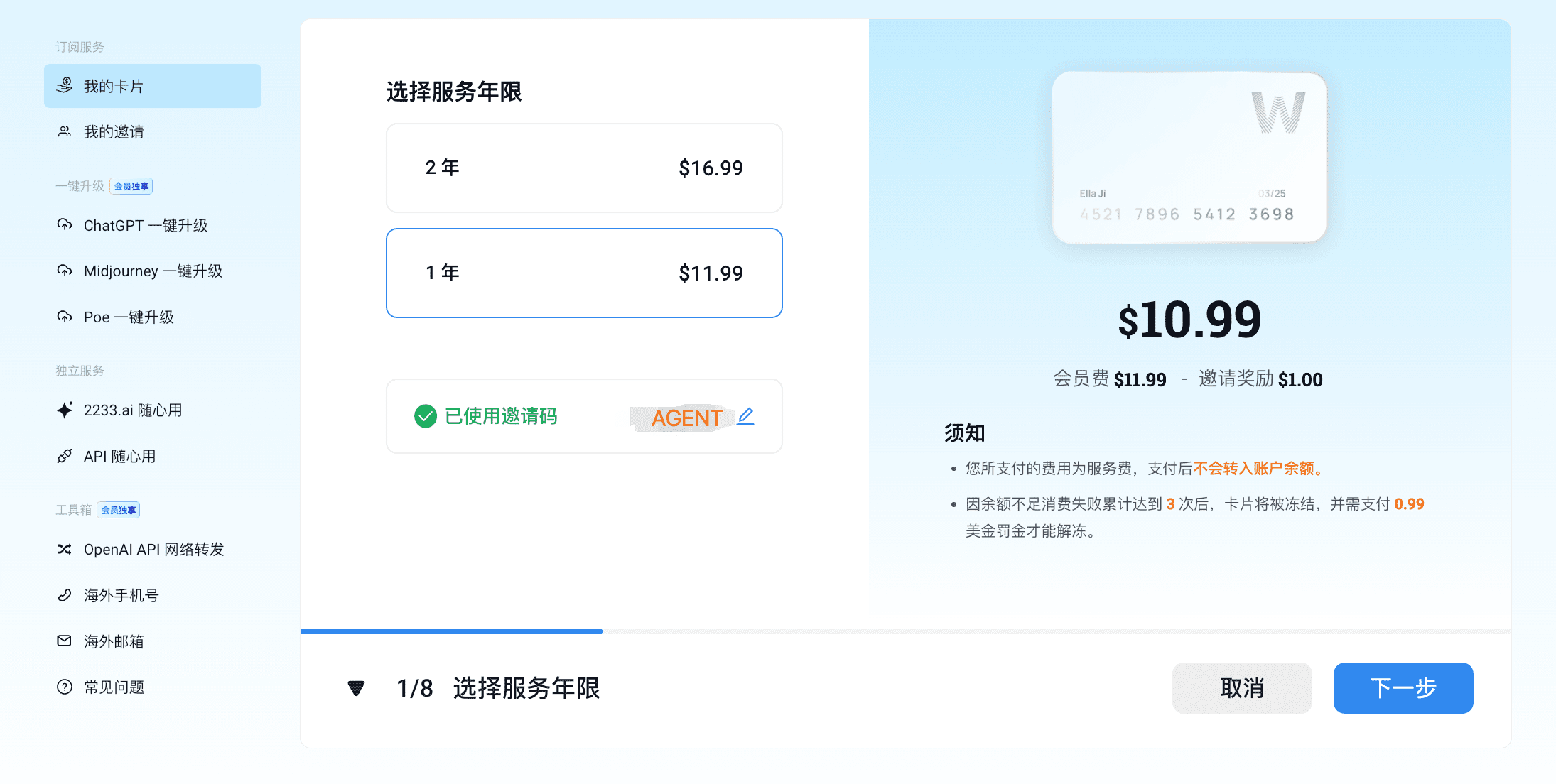Click the card preview thumbnail
This screenshot has width=1556, height=784.
pyautogui.click(x=1189, y=157)
